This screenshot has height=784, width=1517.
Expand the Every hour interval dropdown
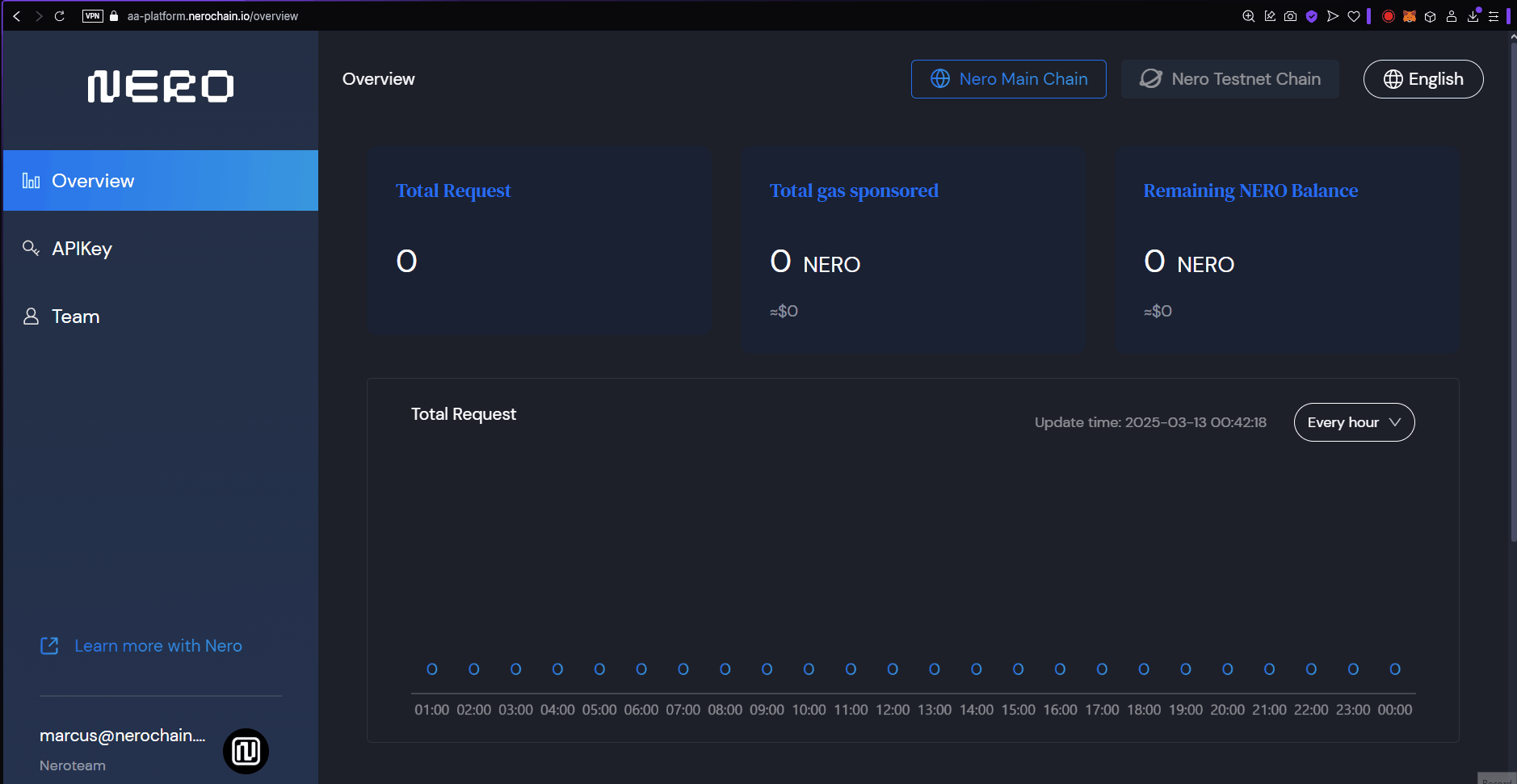click(1354, 422)
